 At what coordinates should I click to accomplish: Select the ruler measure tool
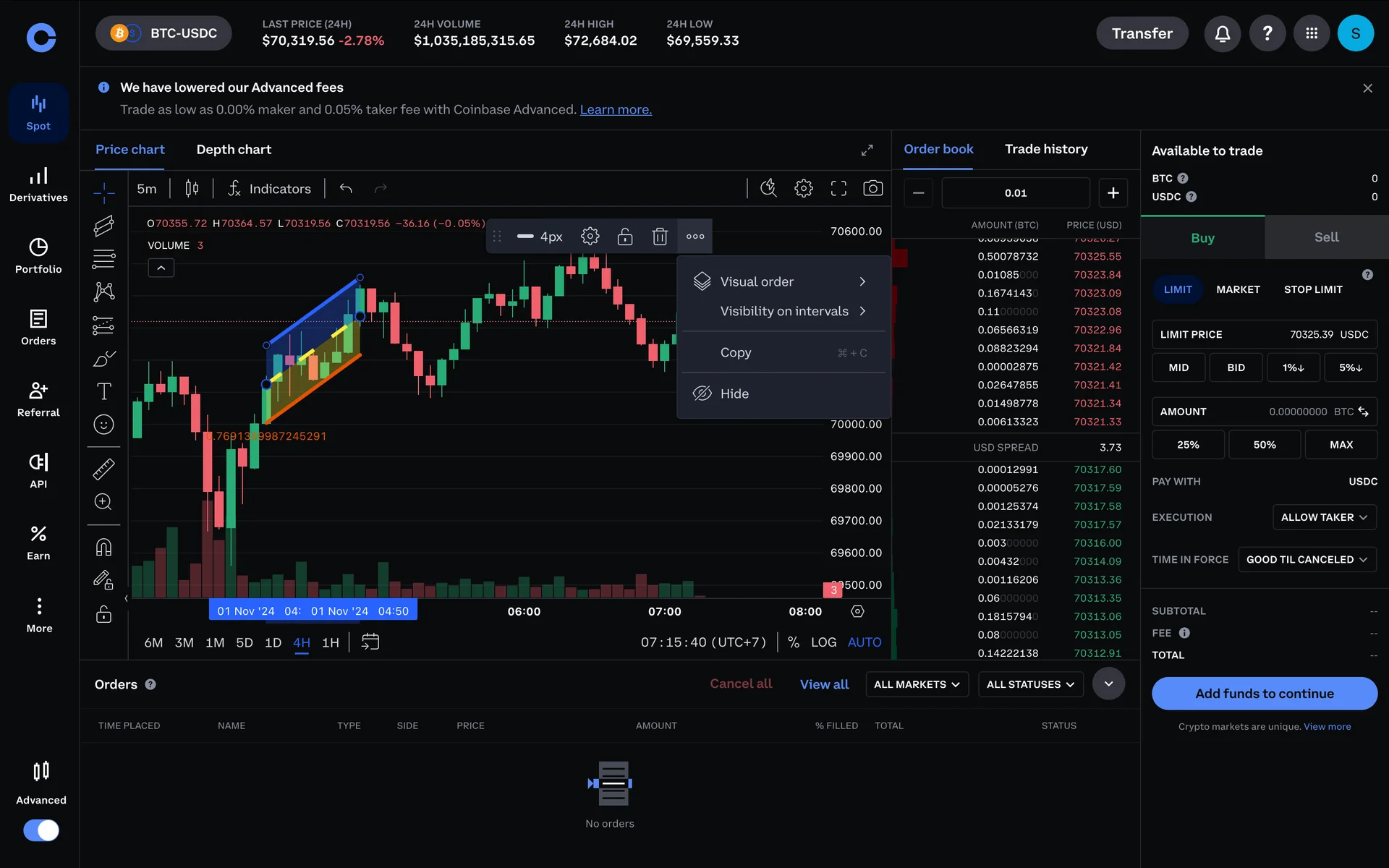pyautogui.click(x=103, y=469)
